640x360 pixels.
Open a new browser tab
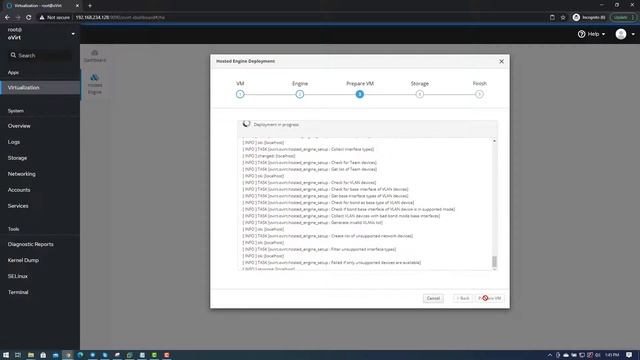pos(90,6)
